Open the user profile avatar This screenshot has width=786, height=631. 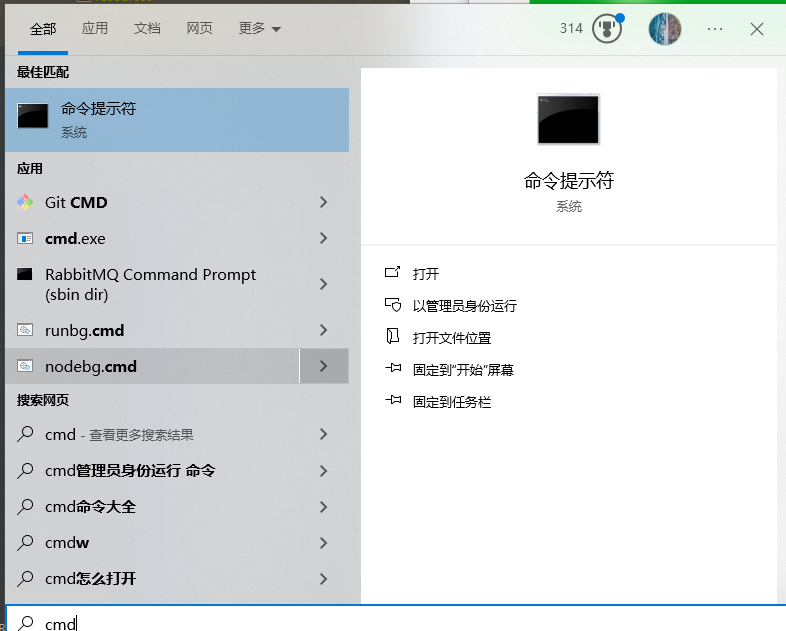[665, 29]
